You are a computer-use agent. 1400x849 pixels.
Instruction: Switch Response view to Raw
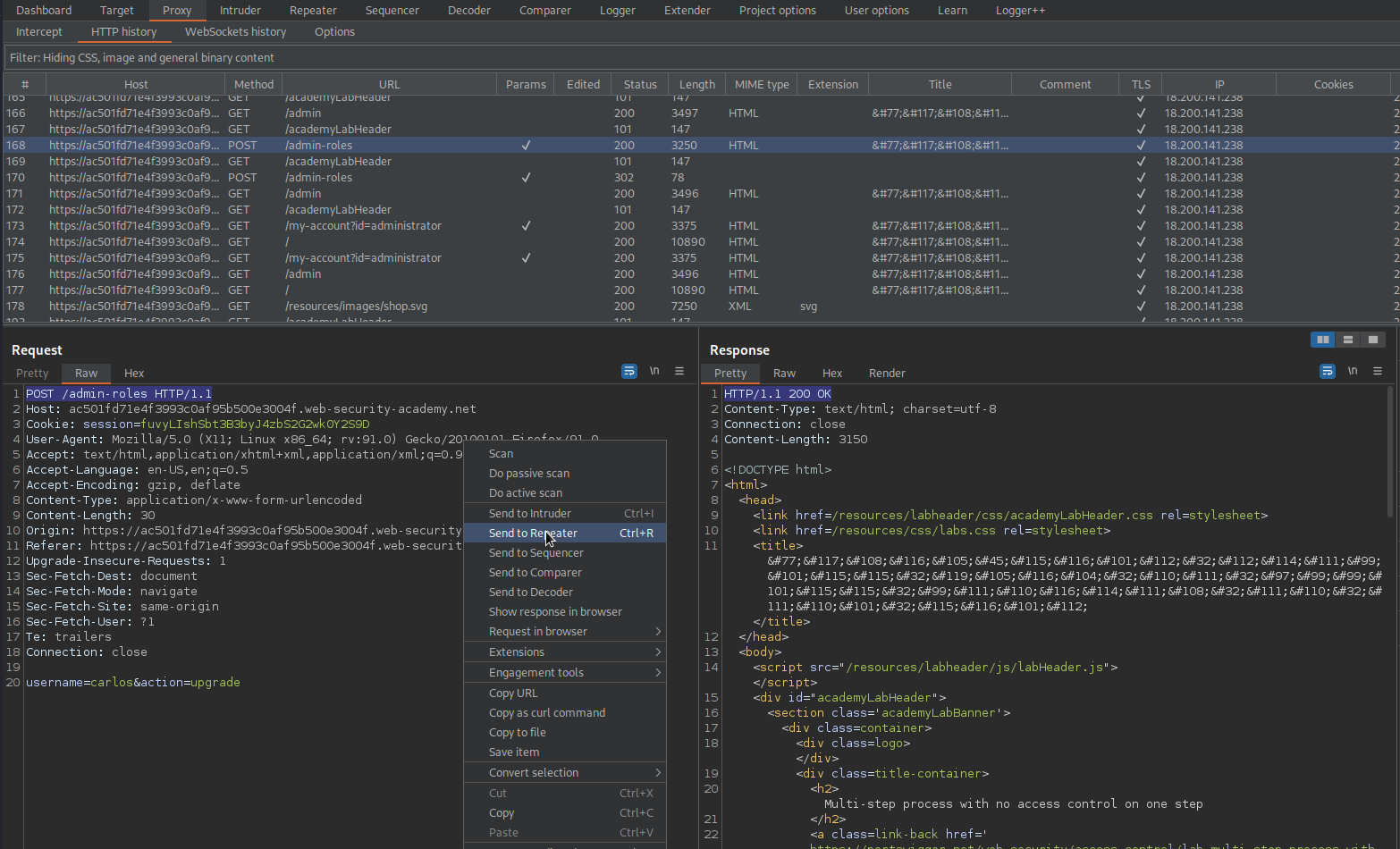(x=785, y=374)
